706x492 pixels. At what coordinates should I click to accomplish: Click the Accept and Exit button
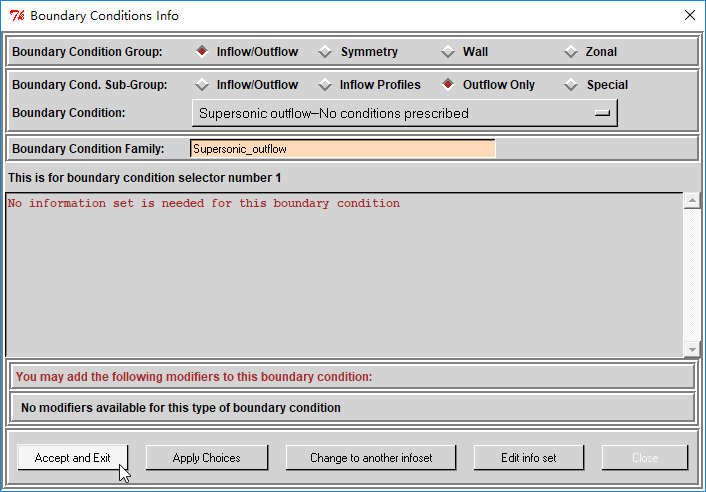click(73, 458)
